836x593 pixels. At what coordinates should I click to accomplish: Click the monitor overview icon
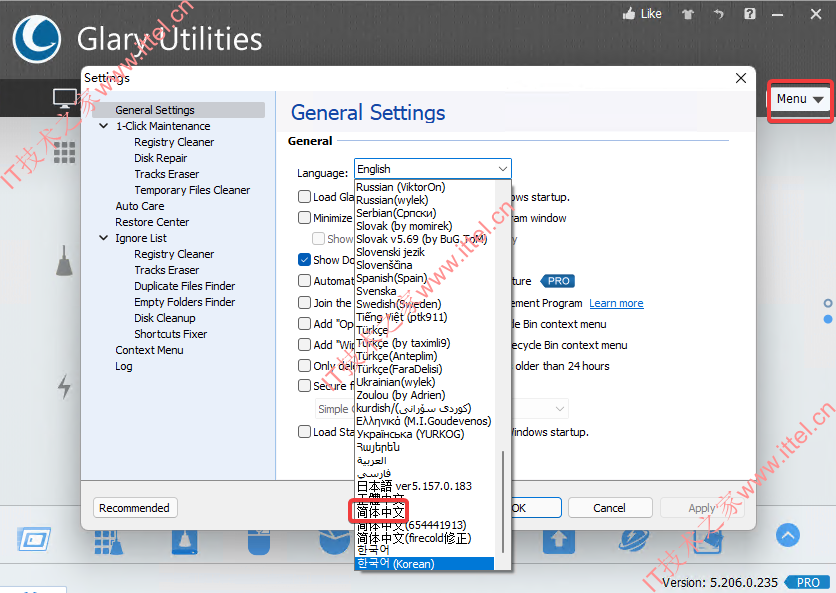pos(65,99)
